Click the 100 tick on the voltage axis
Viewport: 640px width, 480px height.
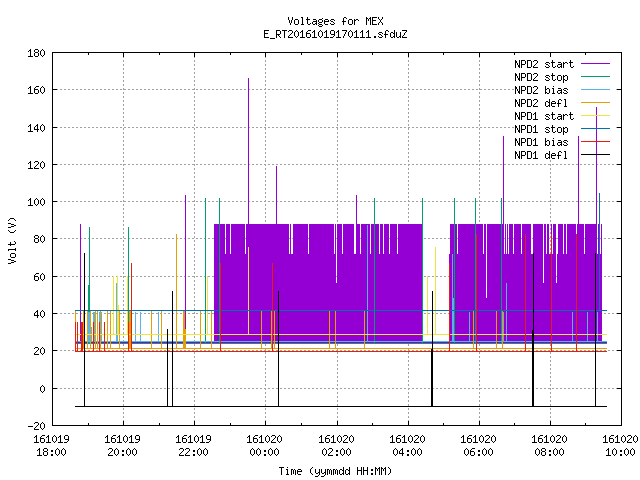[36, 202]
